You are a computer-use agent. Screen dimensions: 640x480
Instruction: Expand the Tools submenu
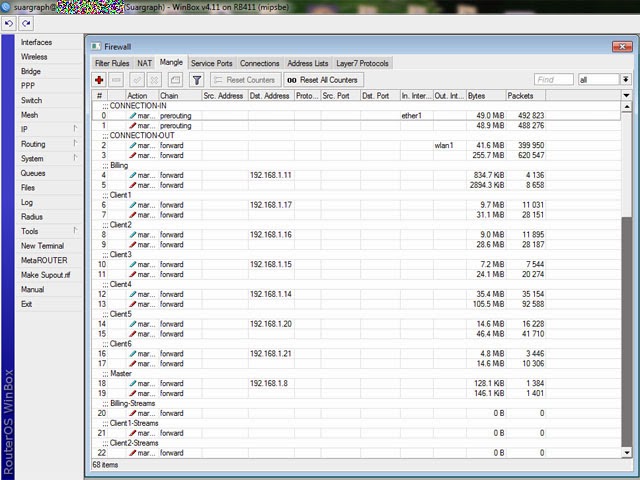pos(49,231)
